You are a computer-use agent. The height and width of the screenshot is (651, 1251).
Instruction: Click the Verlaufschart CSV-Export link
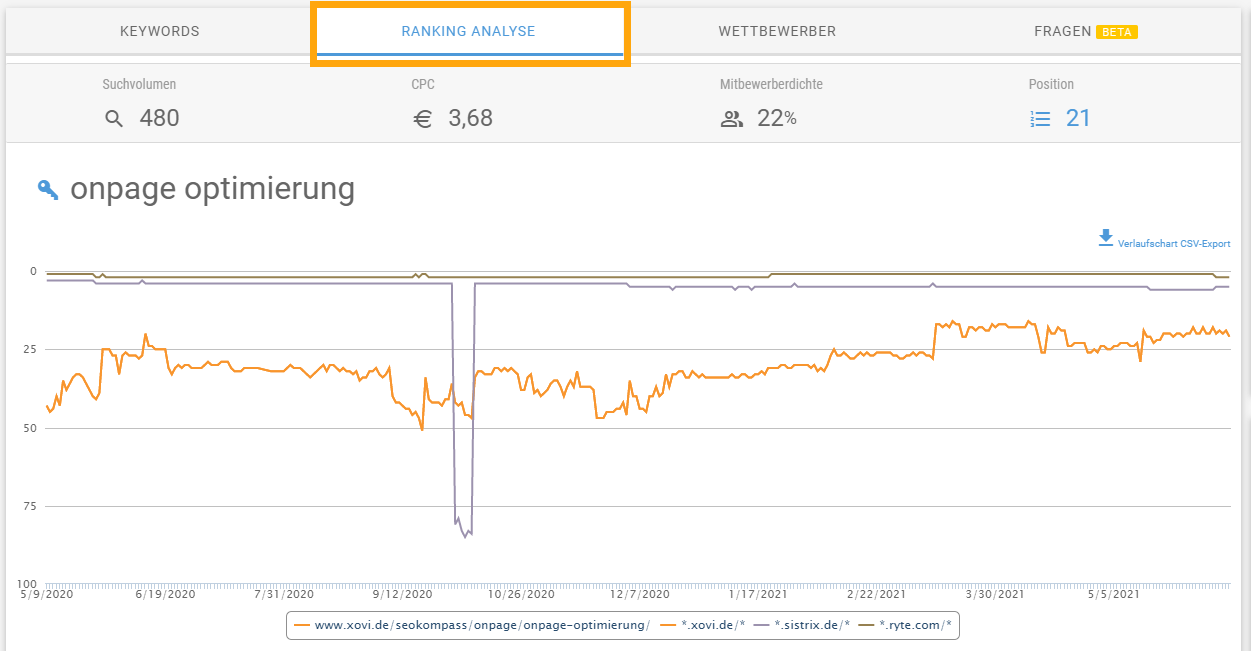(1174, 244)
